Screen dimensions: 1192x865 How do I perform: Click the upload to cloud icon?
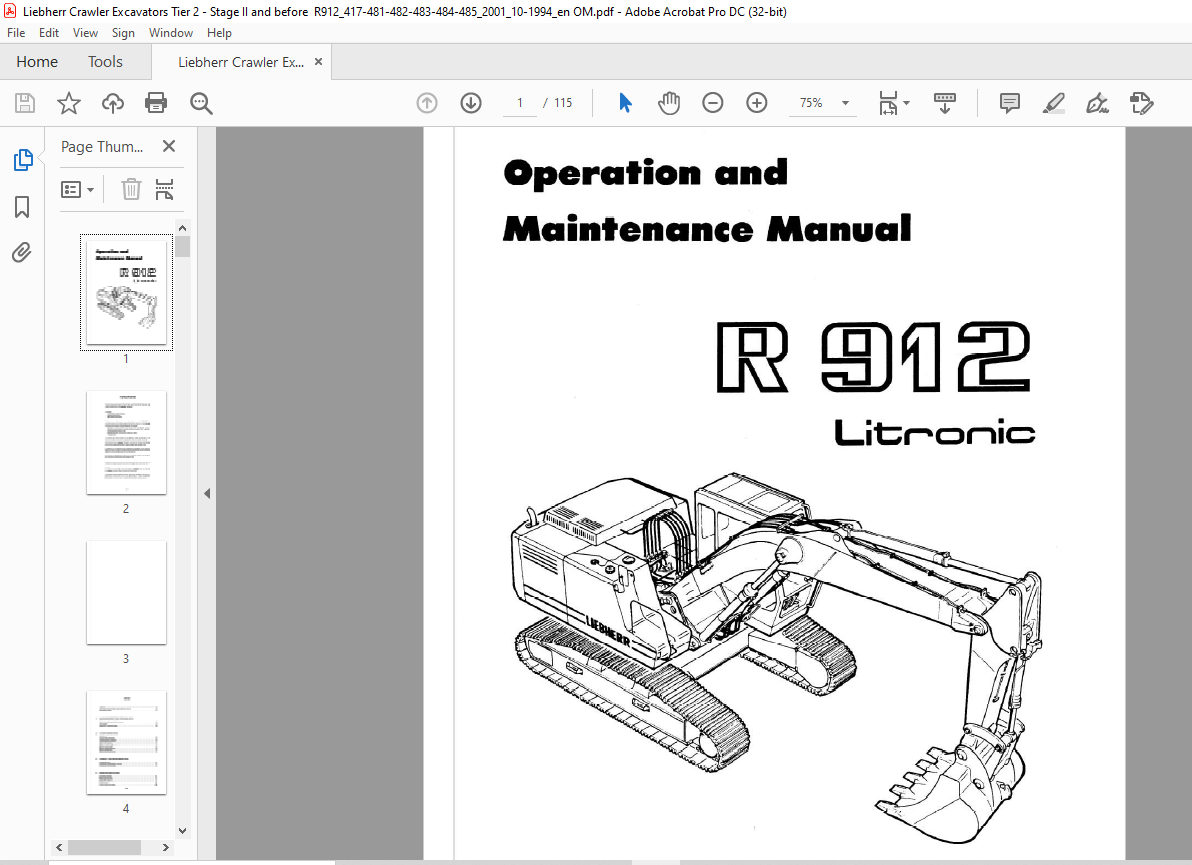pos(113,103)
